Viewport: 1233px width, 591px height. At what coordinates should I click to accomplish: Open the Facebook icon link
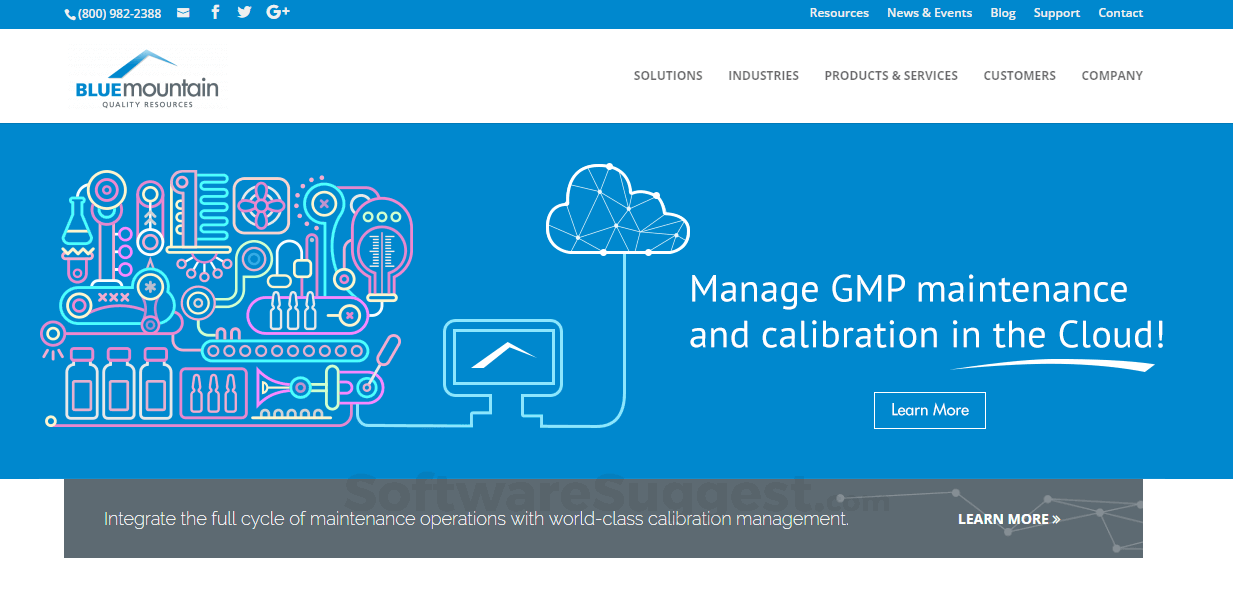[x=215, y=13]
